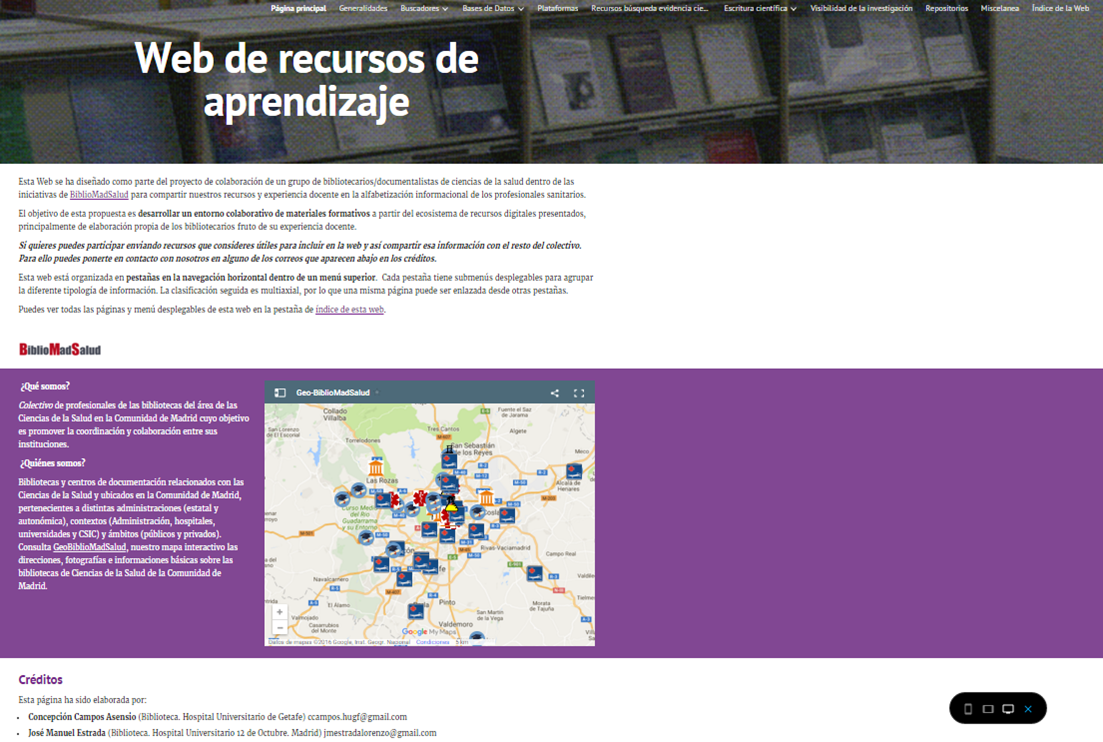Click the BiblioMadSalud logo image
This screenshot has height=742, width=1103.
click(60, 349)
